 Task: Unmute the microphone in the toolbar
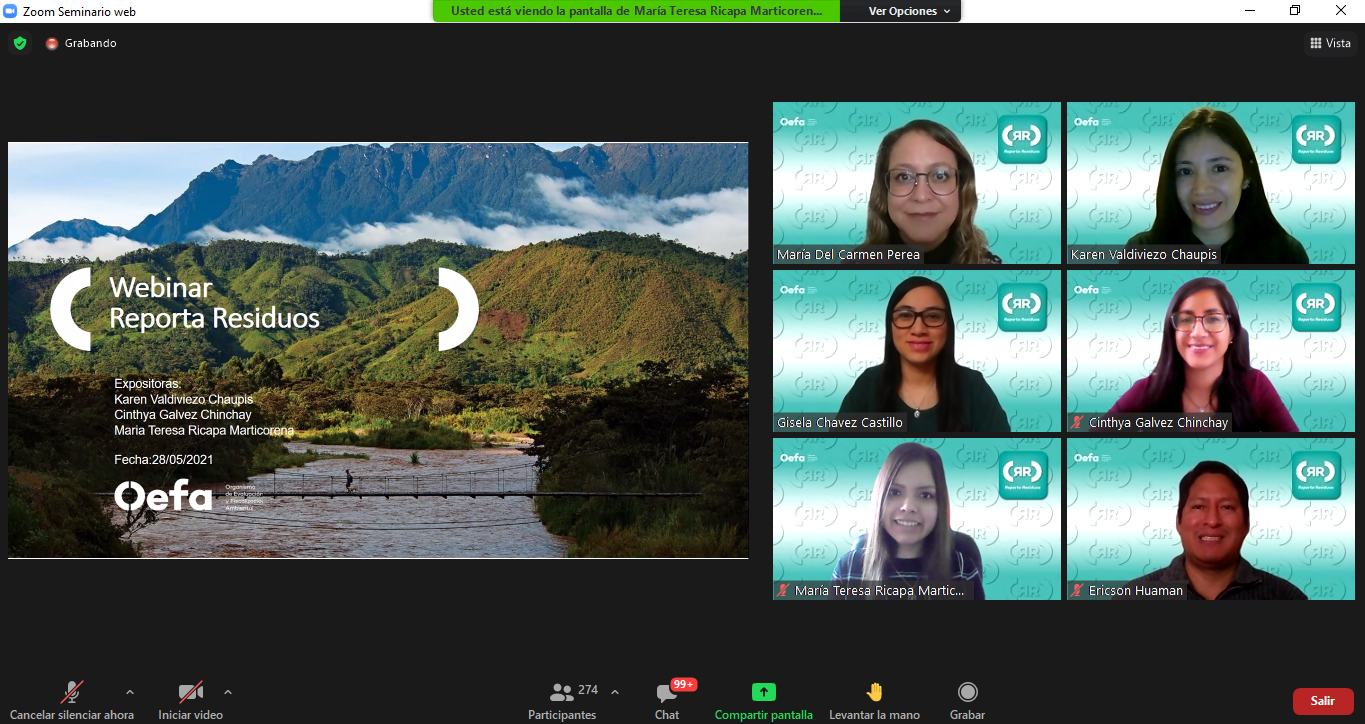[71, 692]
